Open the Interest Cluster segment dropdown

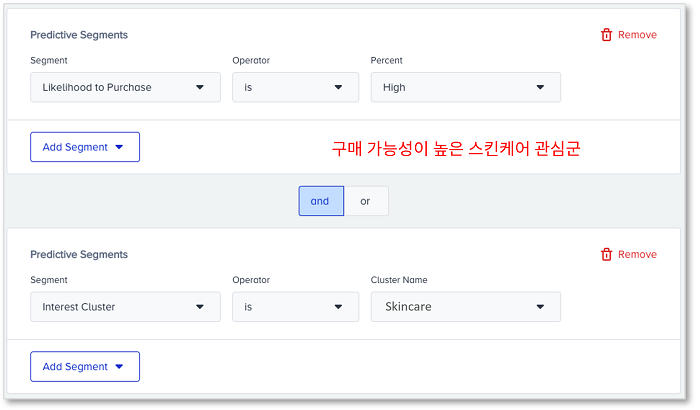pos(125,307)
